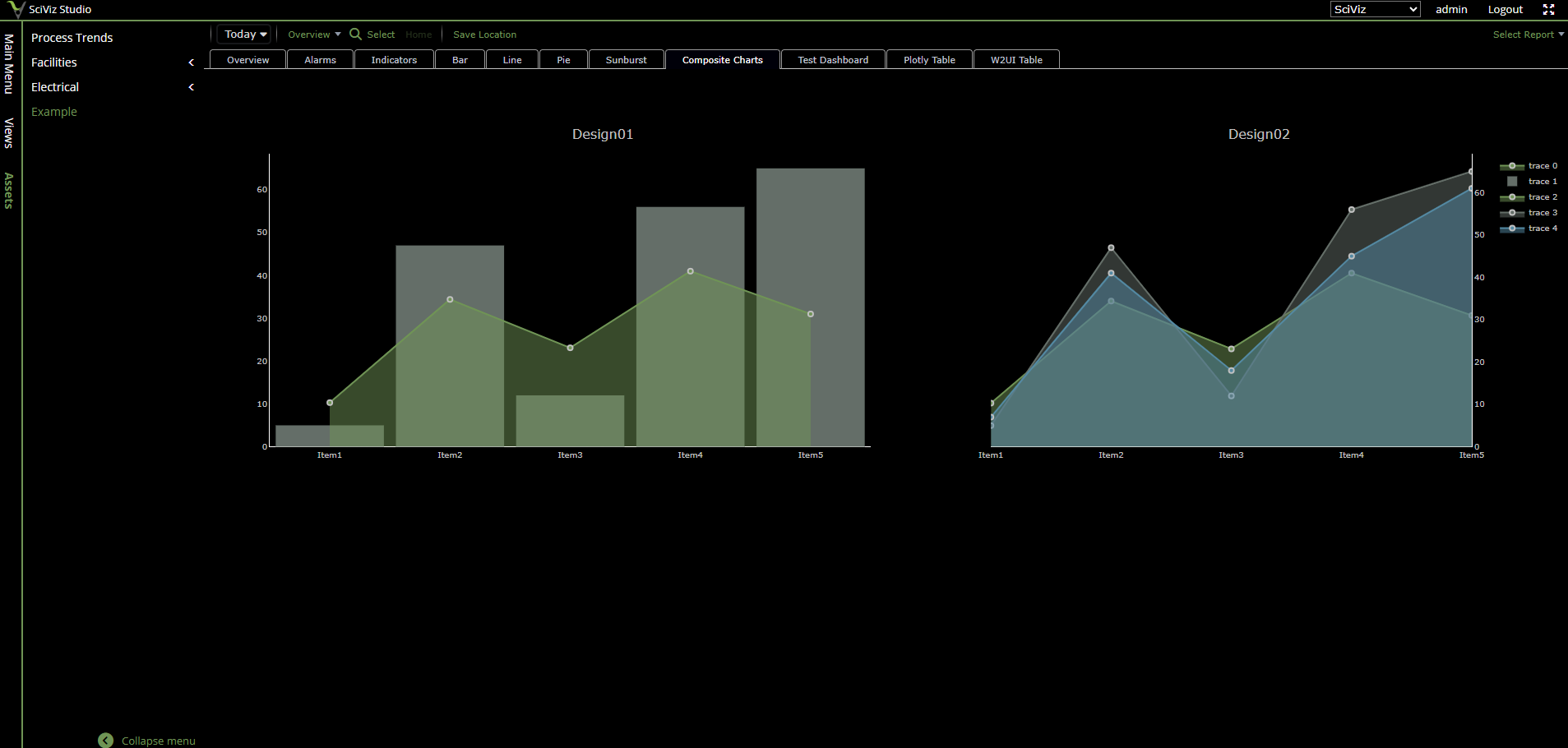
Task: Toggle fullscreen mode icon
Action: tap(1548, 10)
